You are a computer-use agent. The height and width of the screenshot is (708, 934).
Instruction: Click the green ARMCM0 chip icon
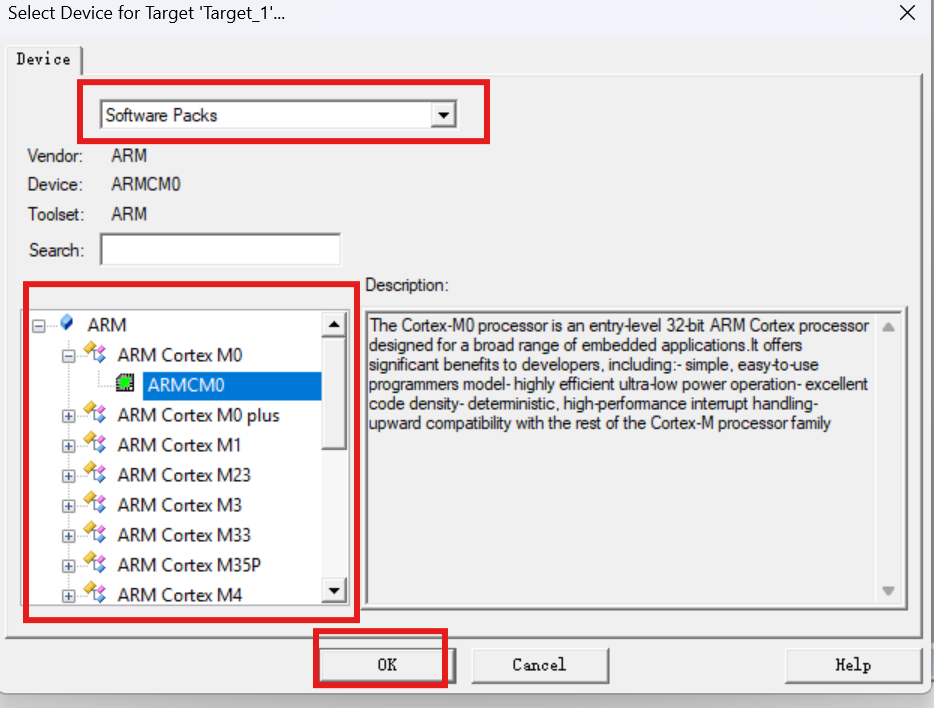[x=124, y=383]
